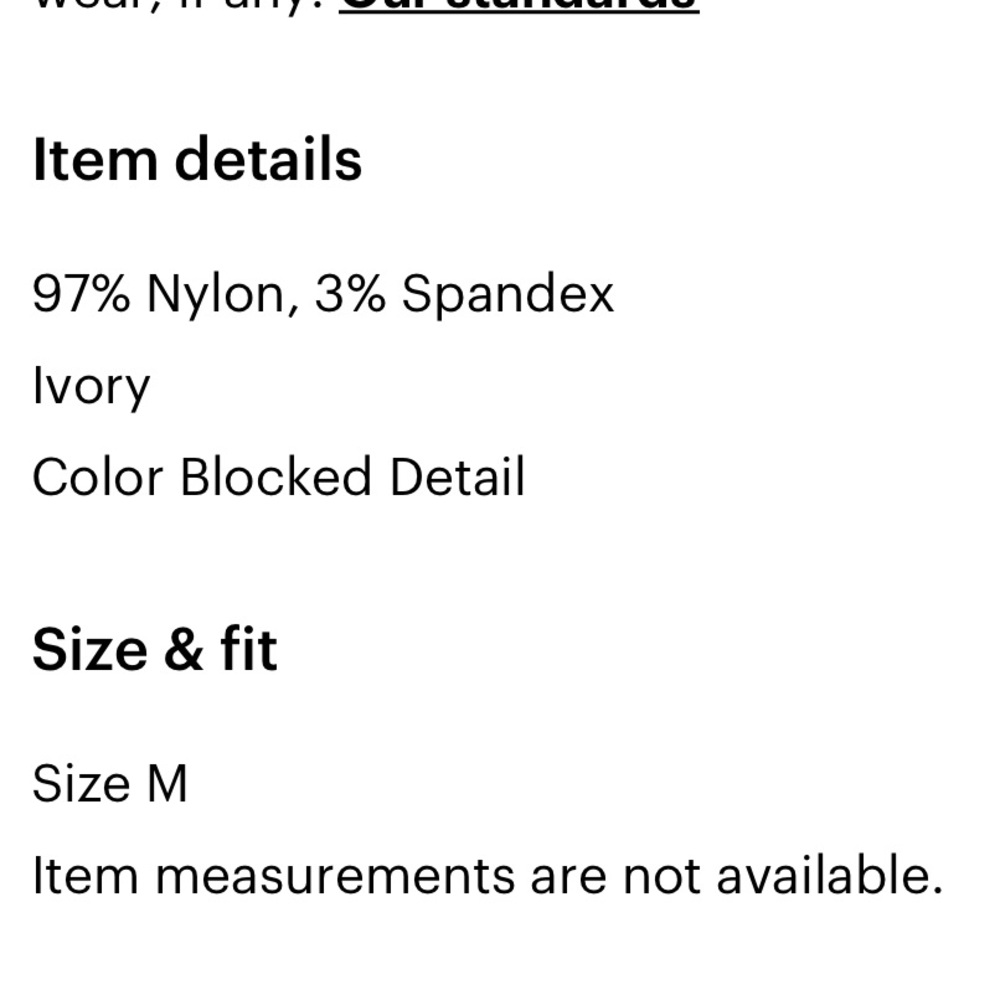Click the 3% figure before Spandex
Screen dimensions: 1000x1000
click(x=350, y=293)
